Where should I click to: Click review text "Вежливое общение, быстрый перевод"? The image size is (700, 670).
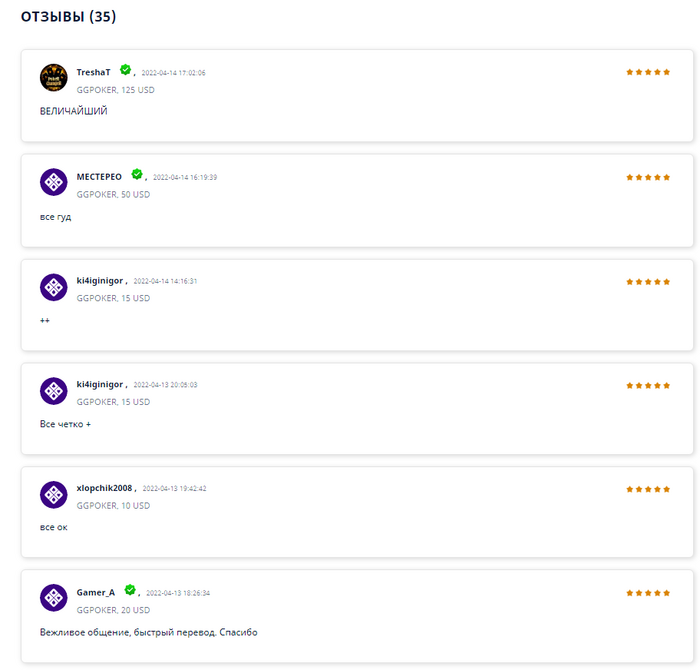149,632
